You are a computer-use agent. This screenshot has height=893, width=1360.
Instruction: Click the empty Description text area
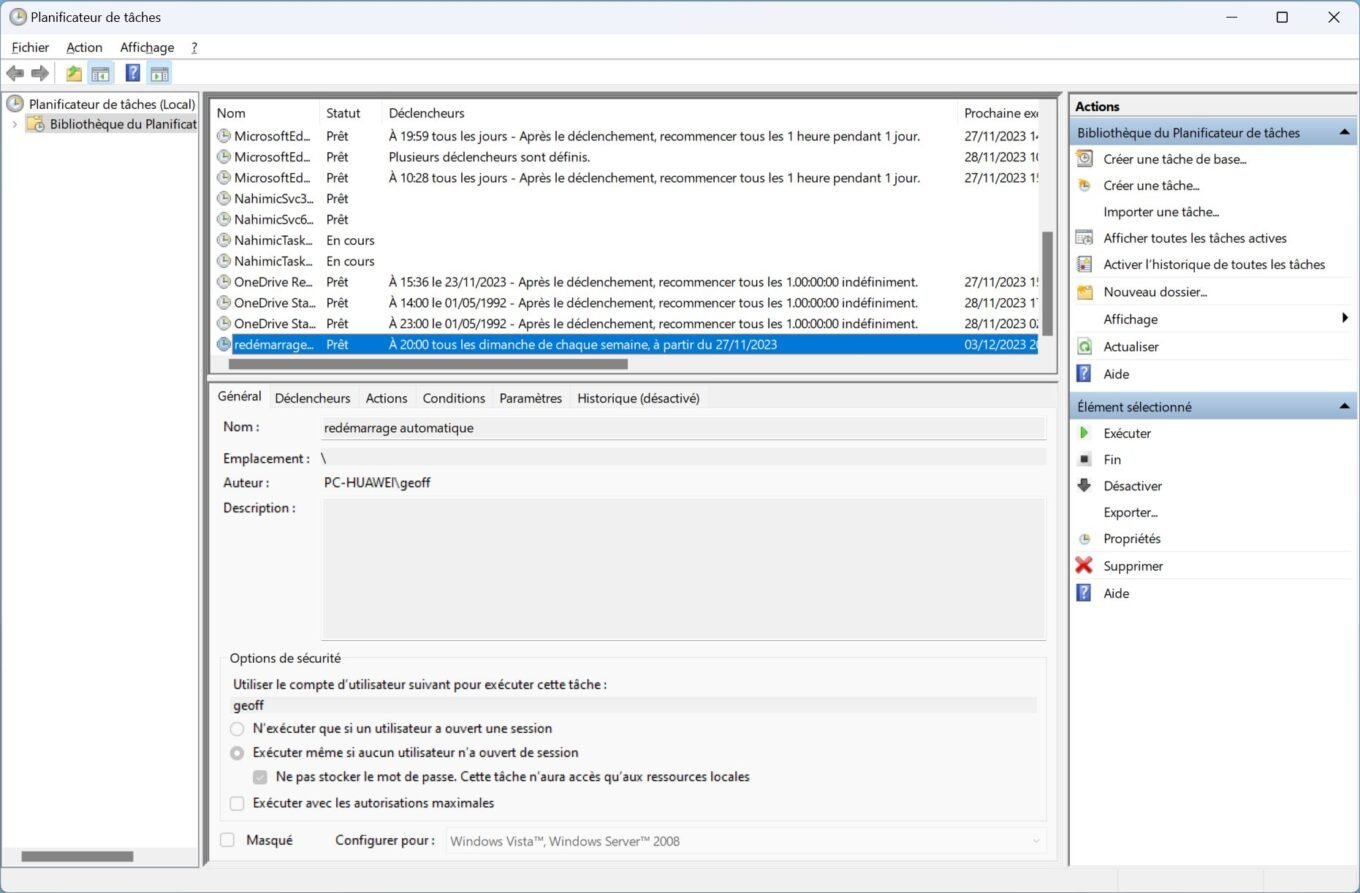(x=683, y=569)
